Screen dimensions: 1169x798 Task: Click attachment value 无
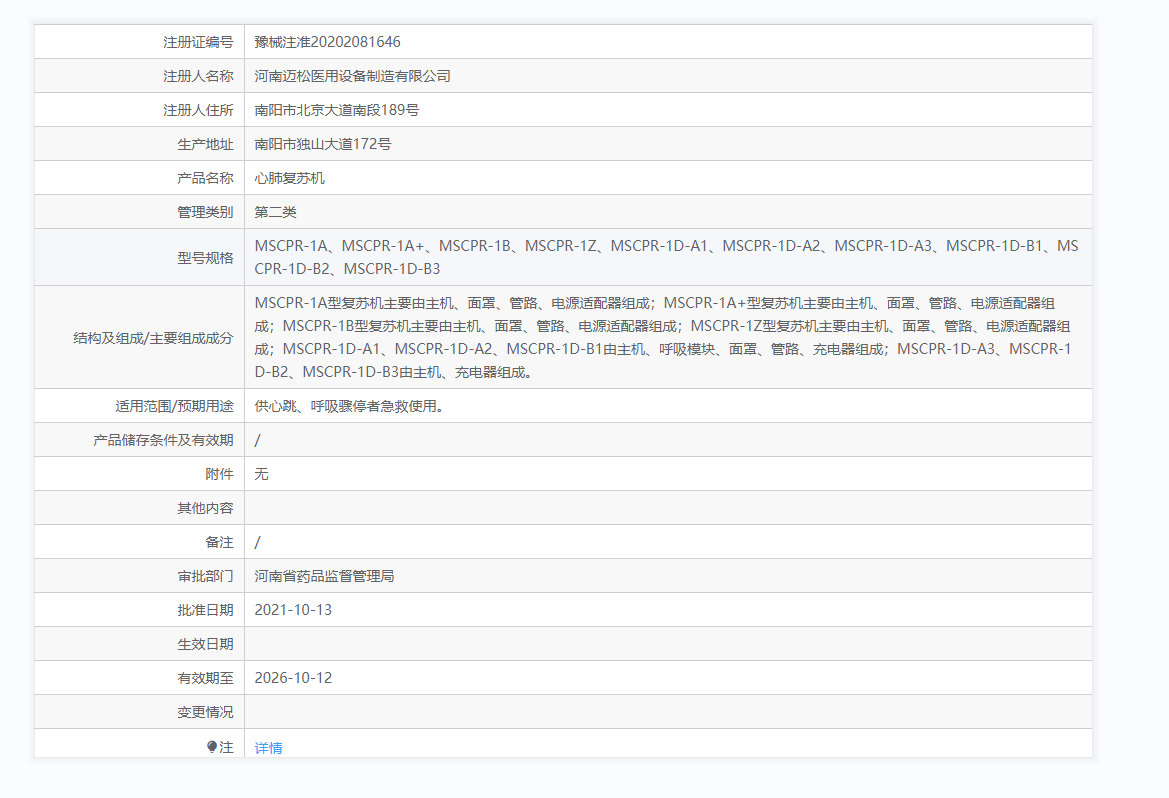click(262, 474)
